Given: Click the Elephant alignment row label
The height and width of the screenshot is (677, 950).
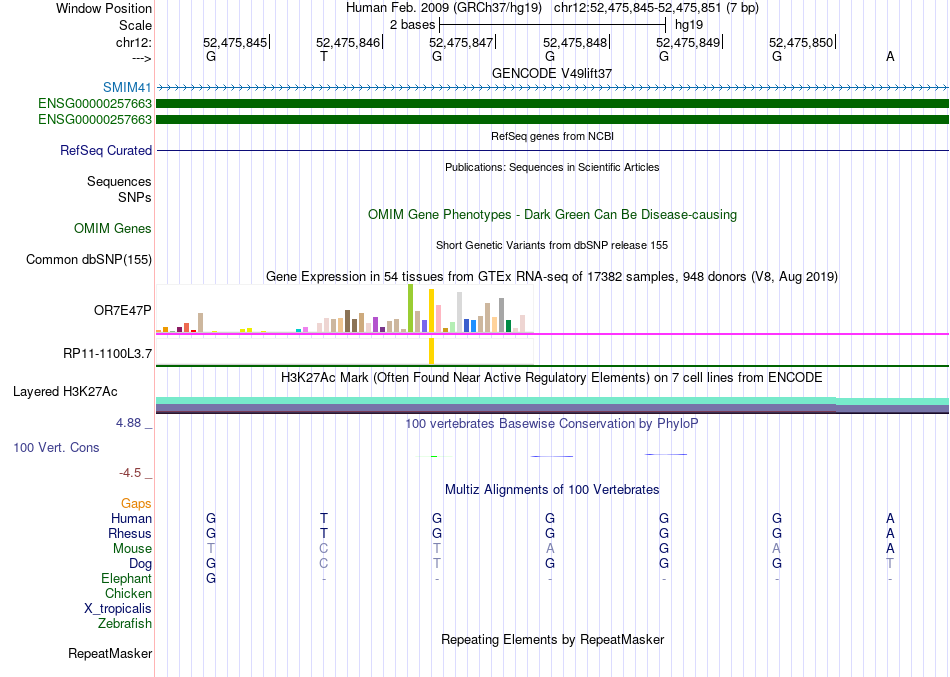Looking at the screenshot, I should pos(126,578).
